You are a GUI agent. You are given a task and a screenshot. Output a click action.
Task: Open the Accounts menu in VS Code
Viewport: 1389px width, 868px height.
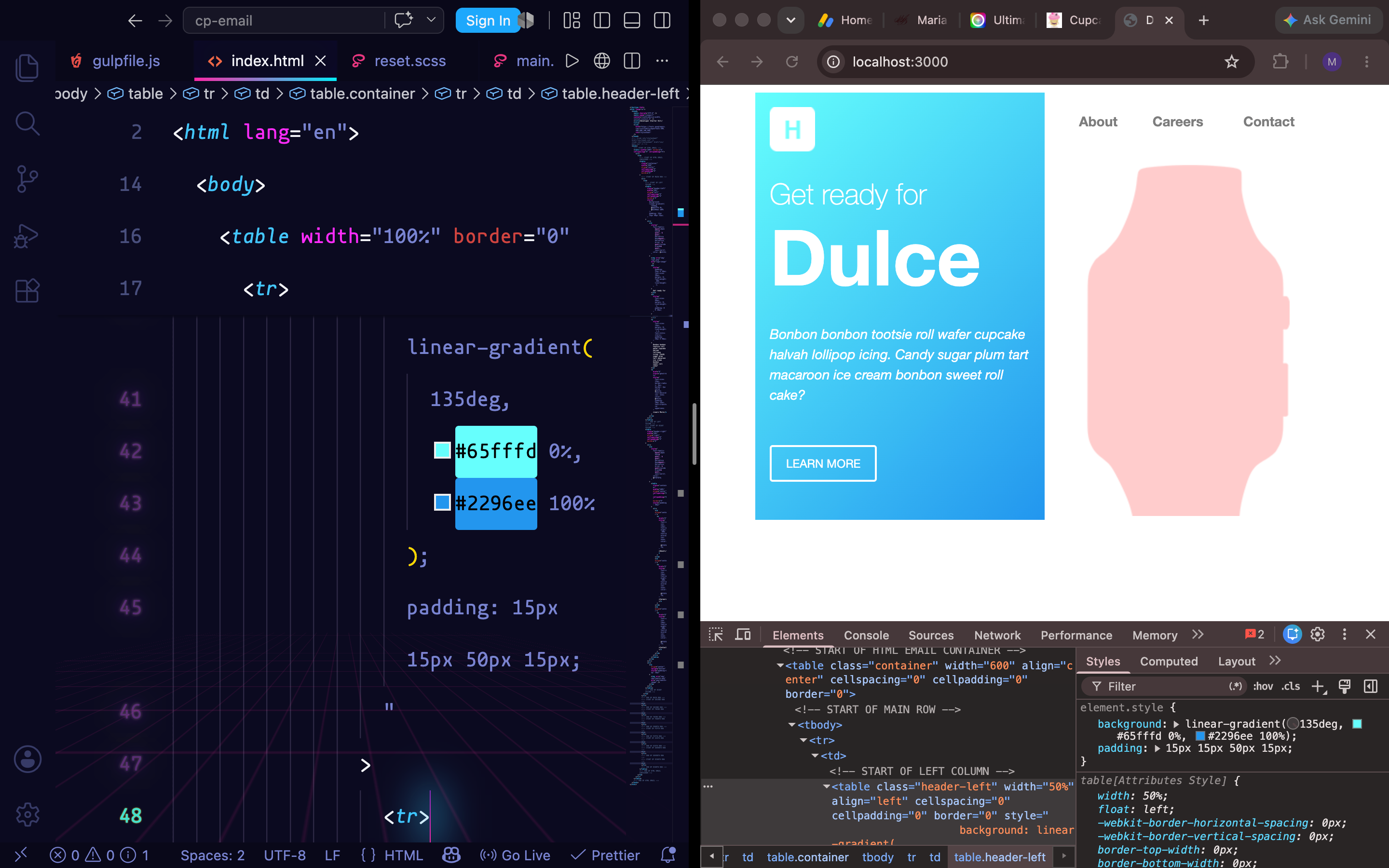pos(27,759)
